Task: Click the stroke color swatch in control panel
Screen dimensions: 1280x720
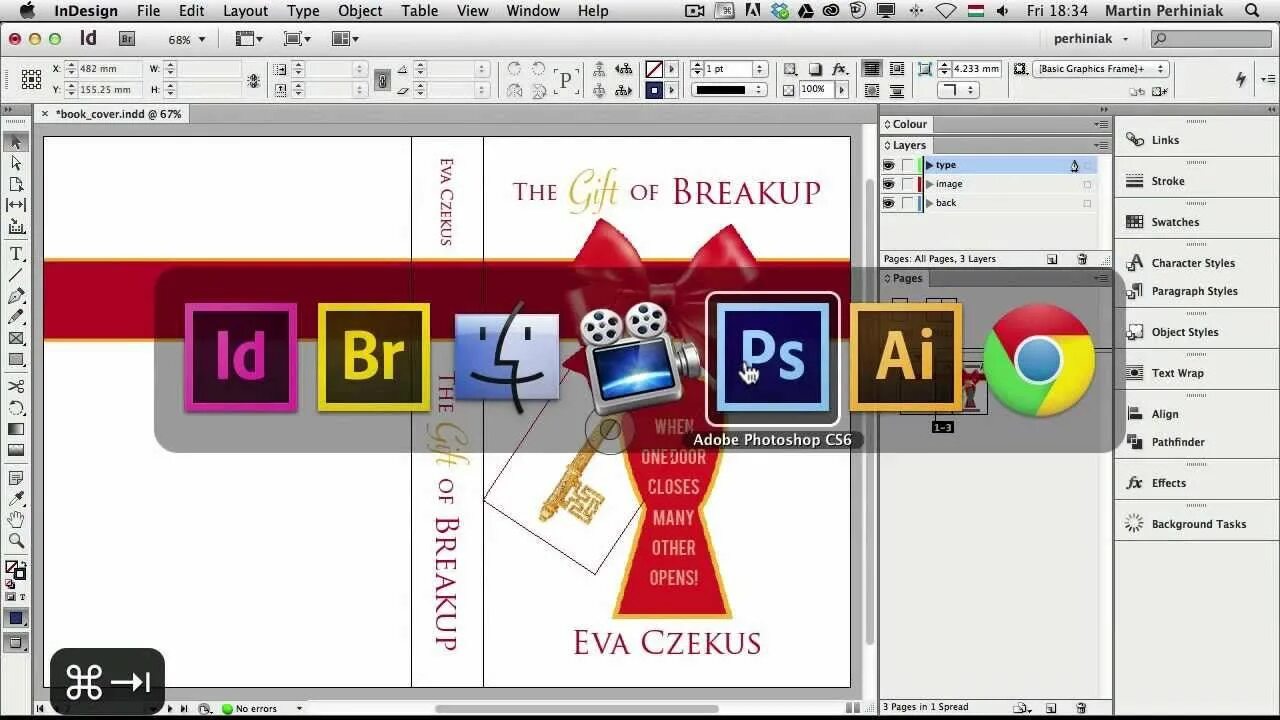Action: click(x=654, y=90)
